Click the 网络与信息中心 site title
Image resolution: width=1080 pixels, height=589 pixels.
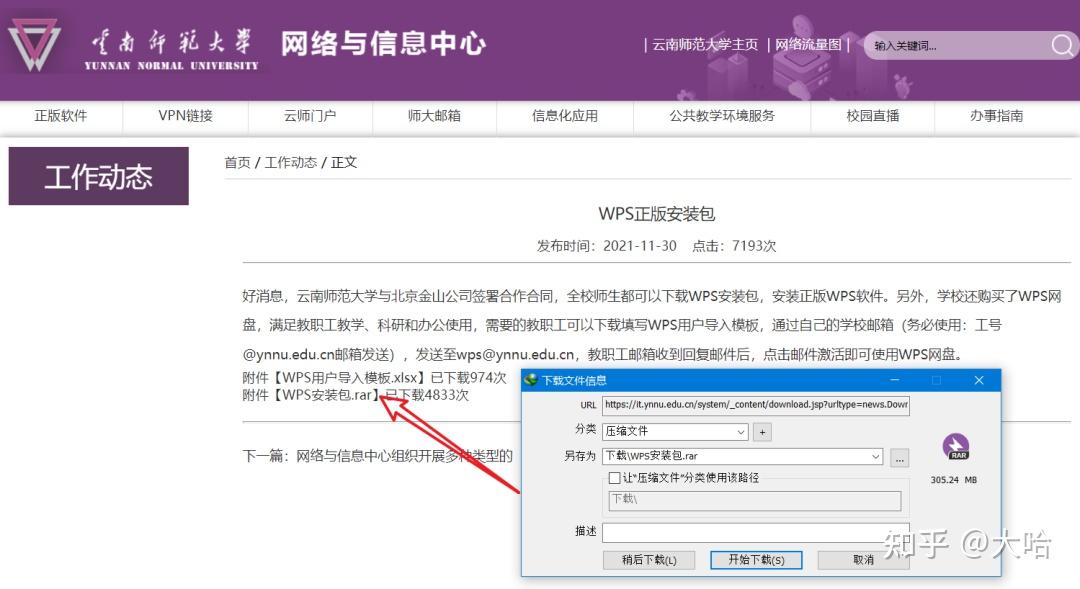[x=384, y=44]
